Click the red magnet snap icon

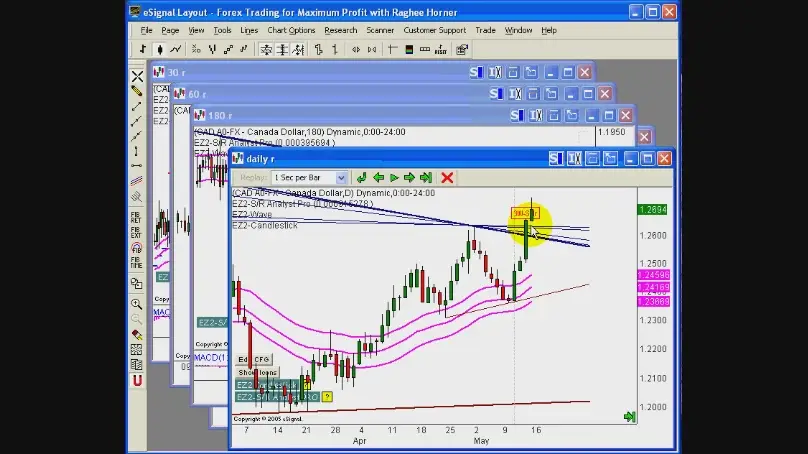tap(137, 380)
